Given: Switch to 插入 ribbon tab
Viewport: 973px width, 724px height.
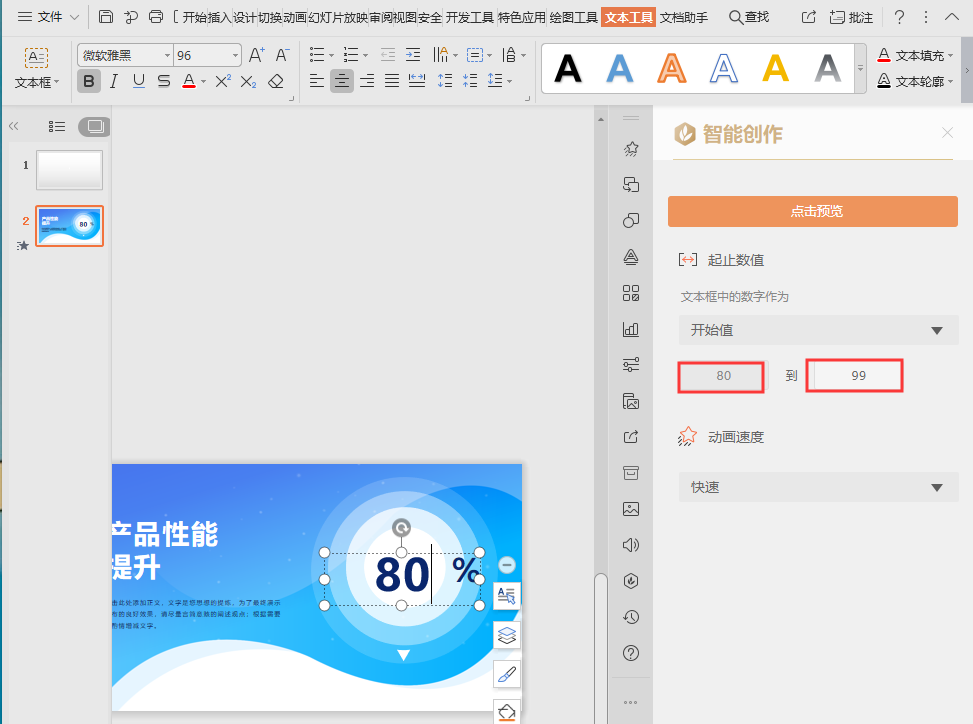Looking at the screenshot, I should (x=219, y=17).
